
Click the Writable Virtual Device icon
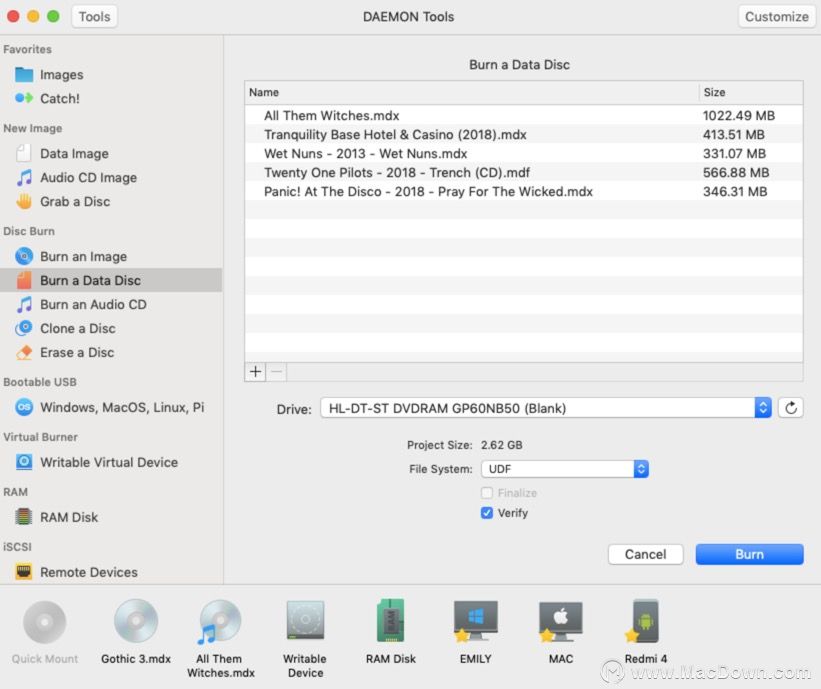(24, 462)
